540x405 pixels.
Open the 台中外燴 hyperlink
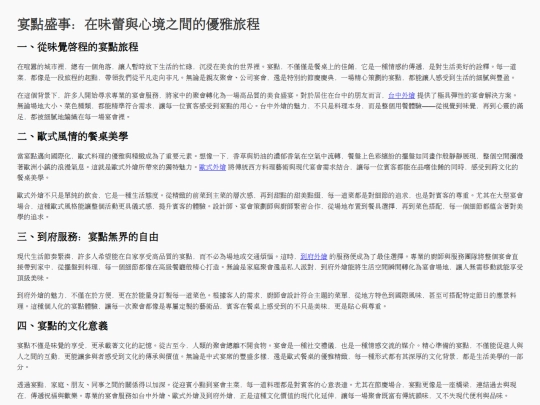tap(401, 95)
